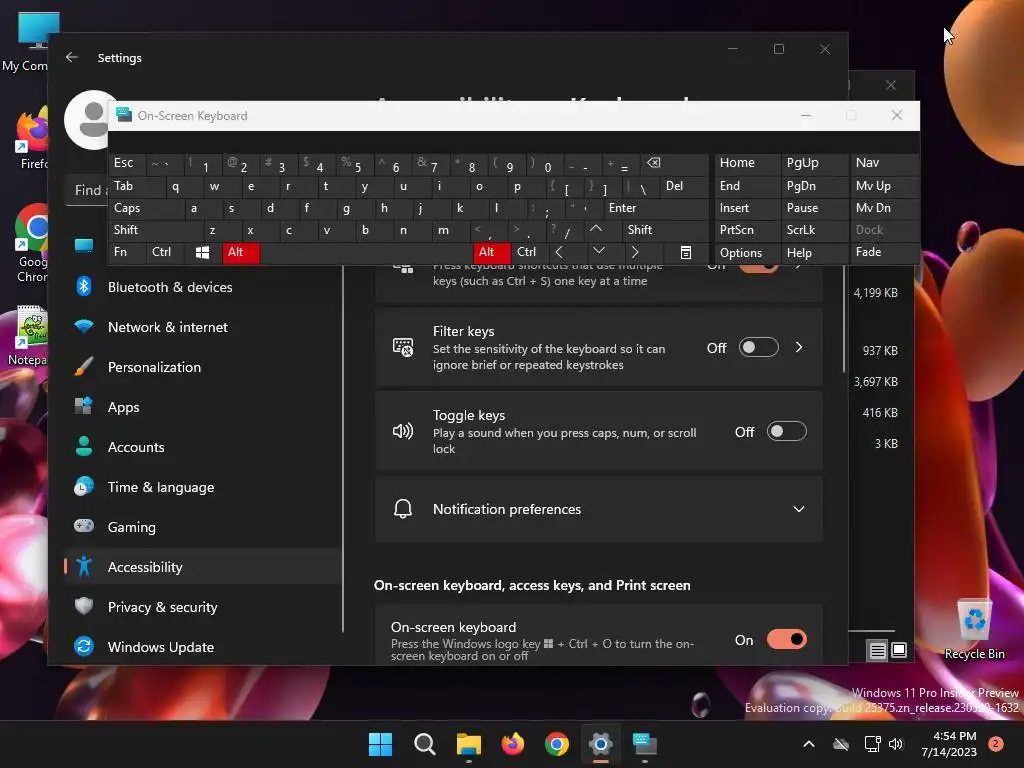The image size is (1024, 768).
Task: Click the volume icon in system tray
Action: pos(896,744)
